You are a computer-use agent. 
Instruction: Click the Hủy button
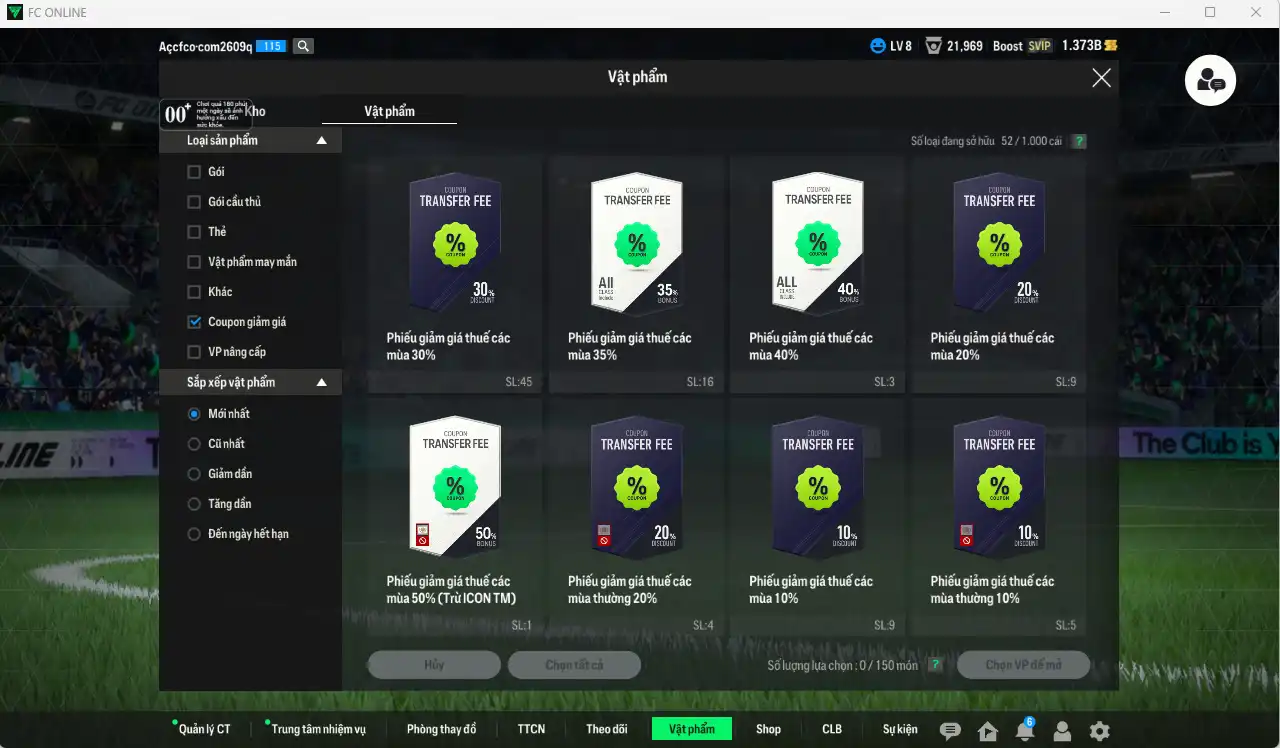point(434,665)
